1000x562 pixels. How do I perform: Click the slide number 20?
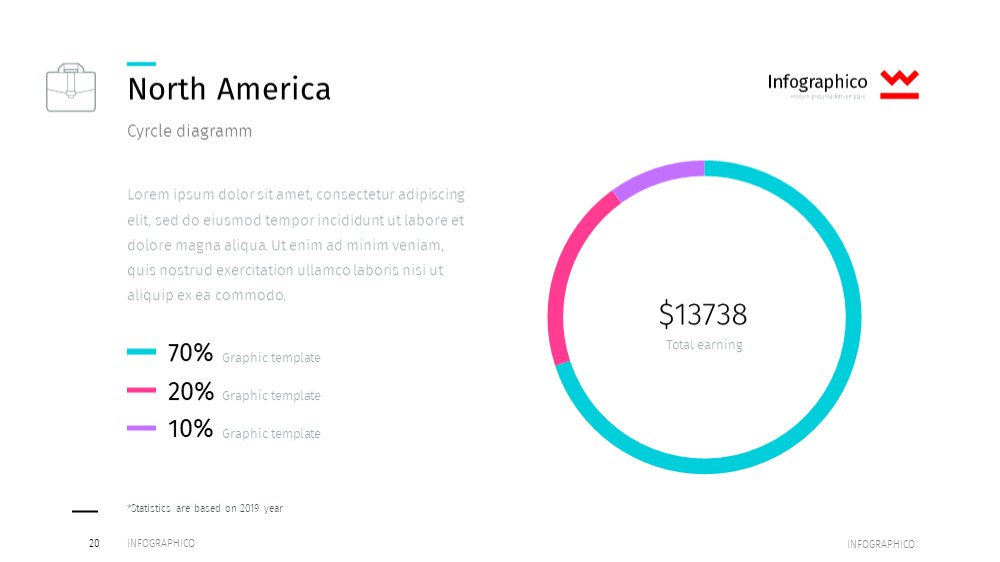click(94, 544)
